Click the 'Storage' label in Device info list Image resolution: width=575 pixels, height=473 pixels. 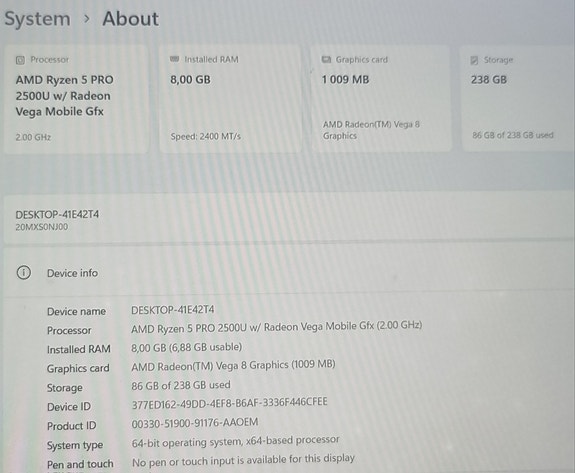point(65,388)
